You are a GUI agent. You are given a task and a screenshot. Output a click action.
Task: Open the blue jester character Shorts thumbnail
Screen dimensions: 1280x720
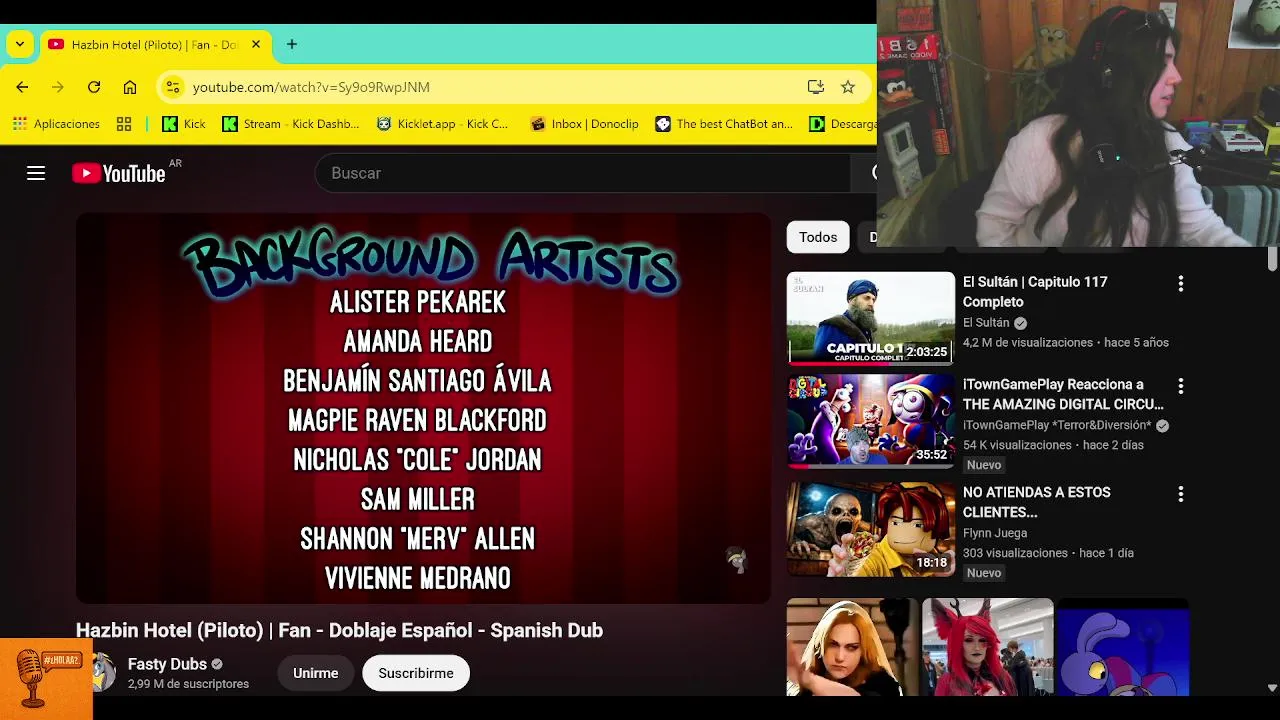(x=1123, y=647)
